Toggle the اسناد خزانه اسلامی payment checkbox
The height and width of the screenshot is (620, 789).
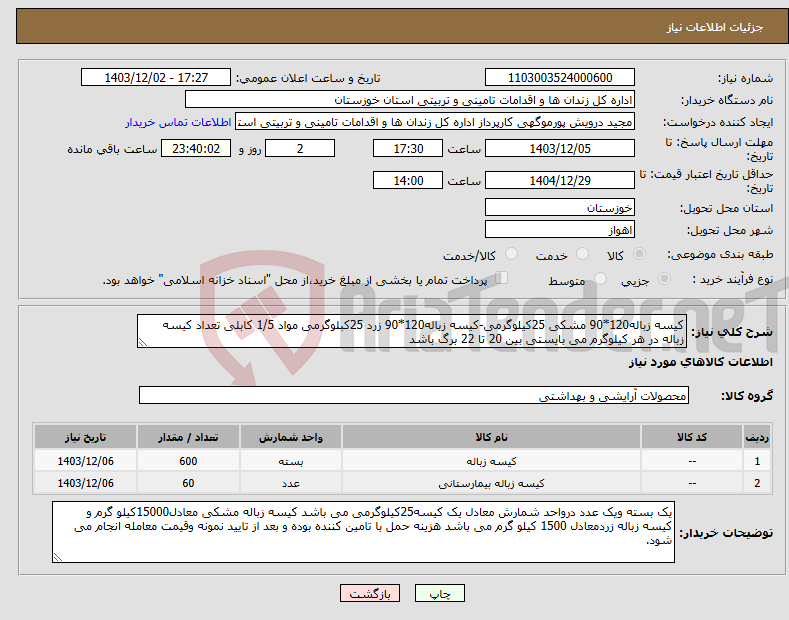(501, 278)
